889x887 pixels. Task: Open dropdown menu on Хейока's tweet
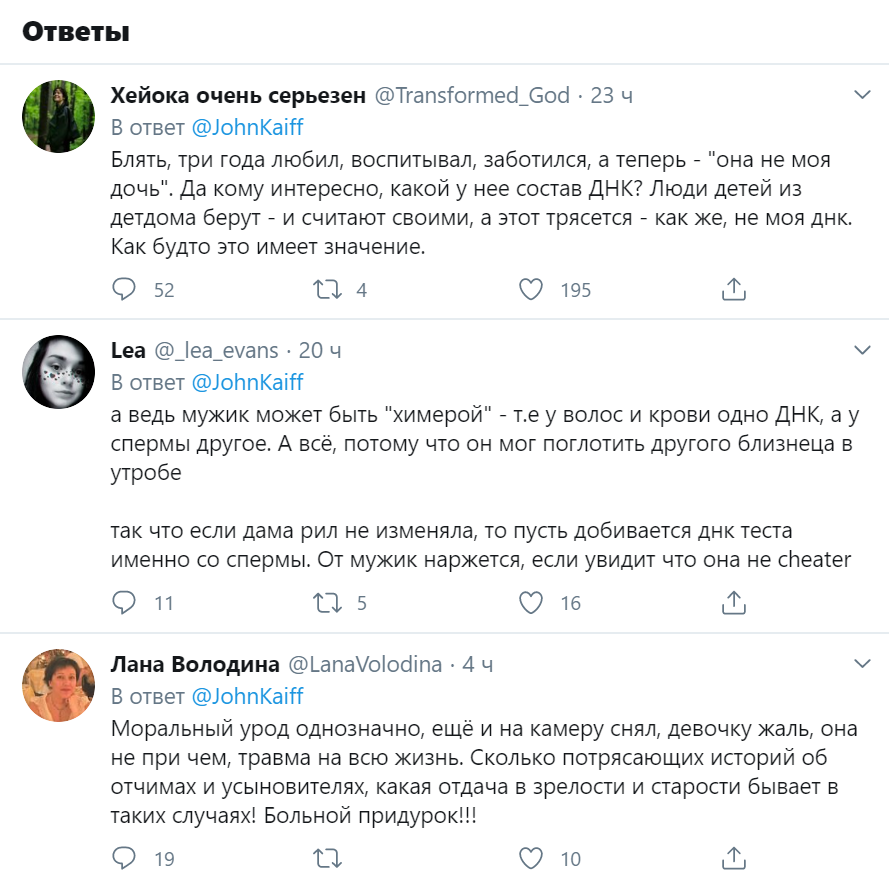coord(861,95)
